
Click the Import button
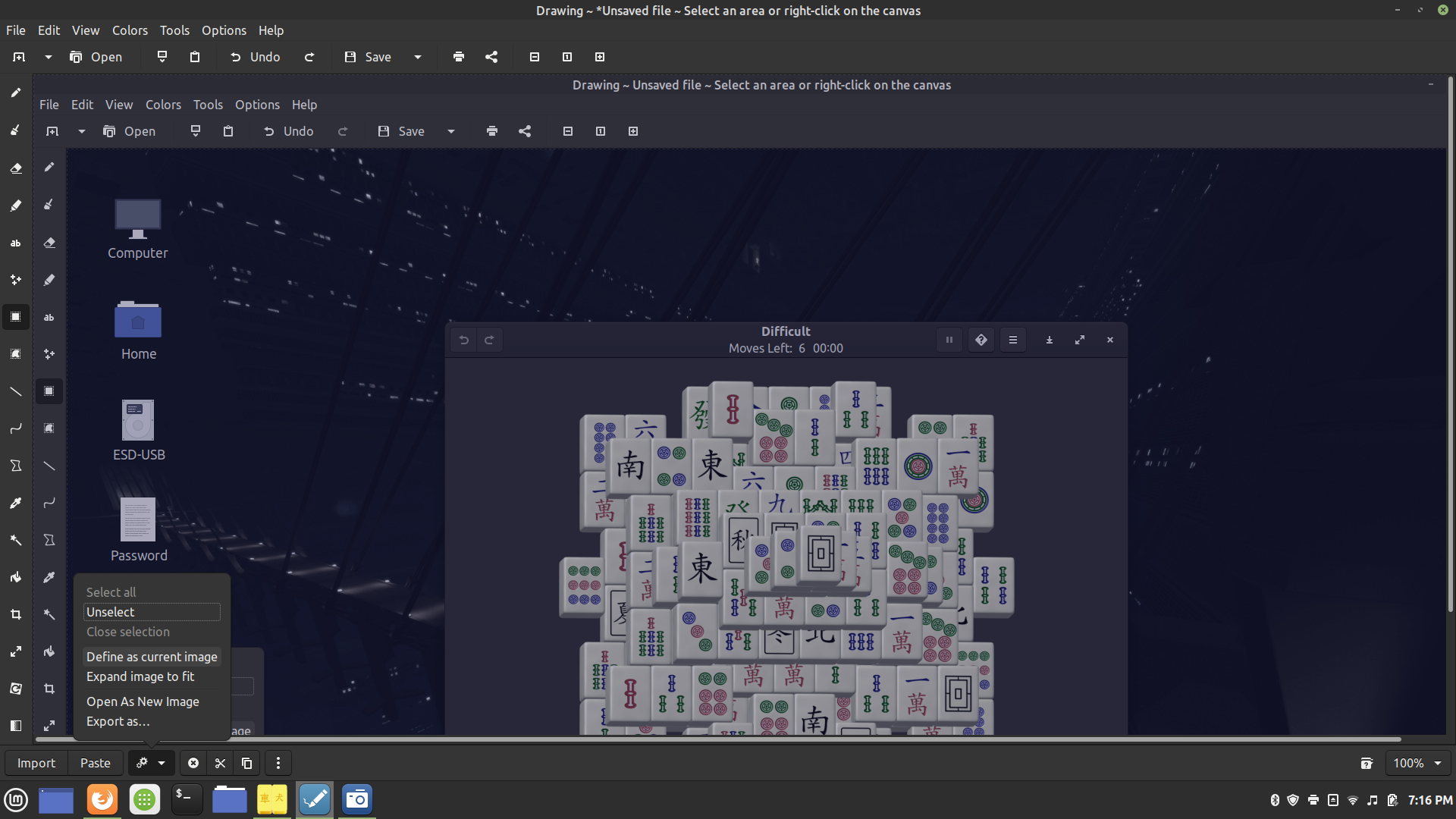[36, 763]
